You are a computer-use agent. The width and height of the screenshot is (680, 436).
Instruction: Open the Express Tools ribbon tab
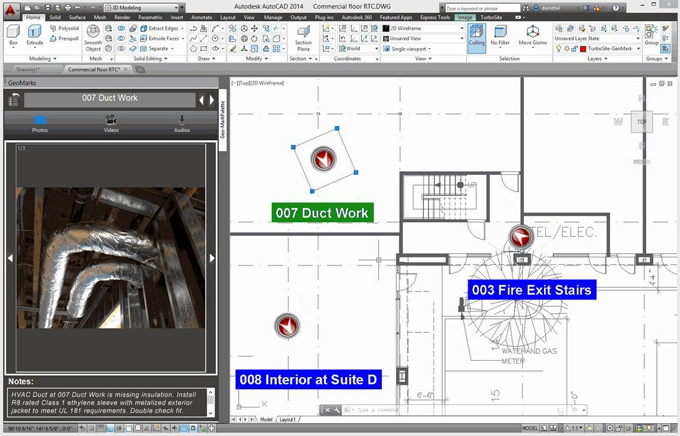(x=435, y=17)
